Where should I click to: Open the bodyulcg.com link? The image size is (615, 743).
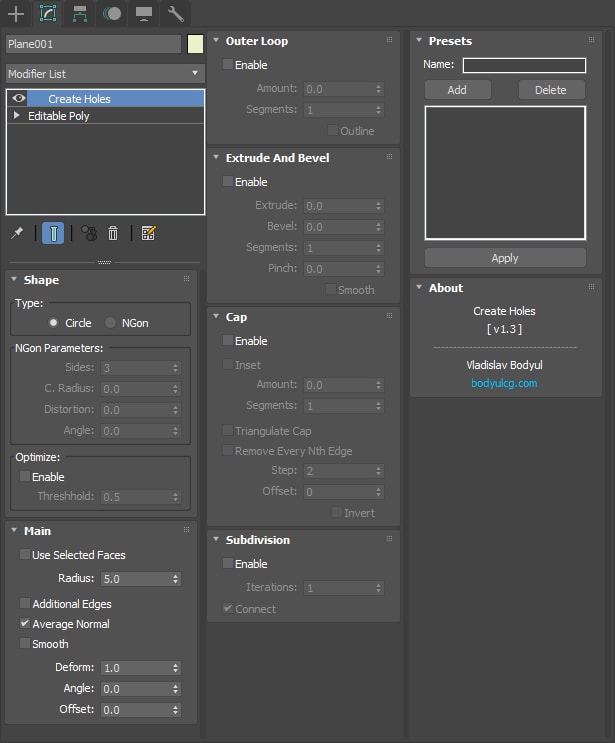504,383
